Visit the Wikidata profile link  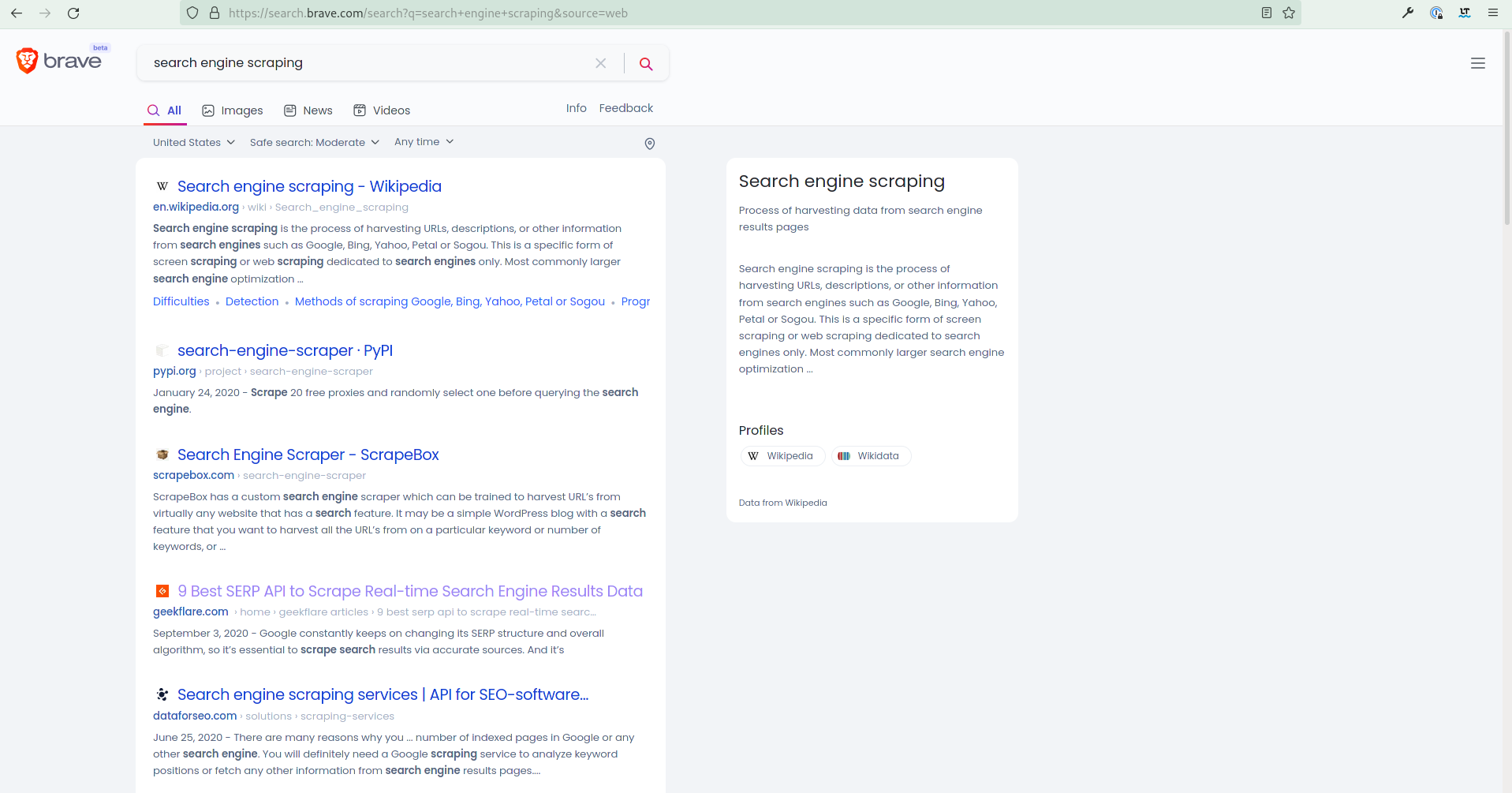[870, 456]
